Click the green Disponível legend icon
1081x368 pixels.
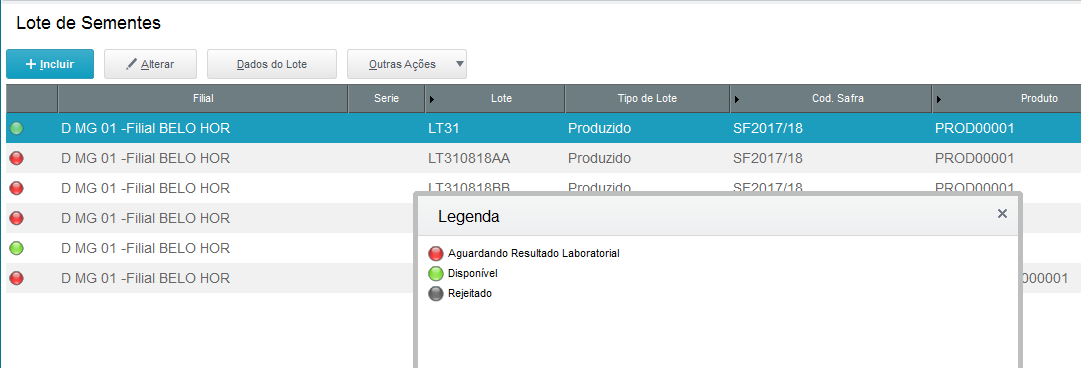(x=436, y=274)
